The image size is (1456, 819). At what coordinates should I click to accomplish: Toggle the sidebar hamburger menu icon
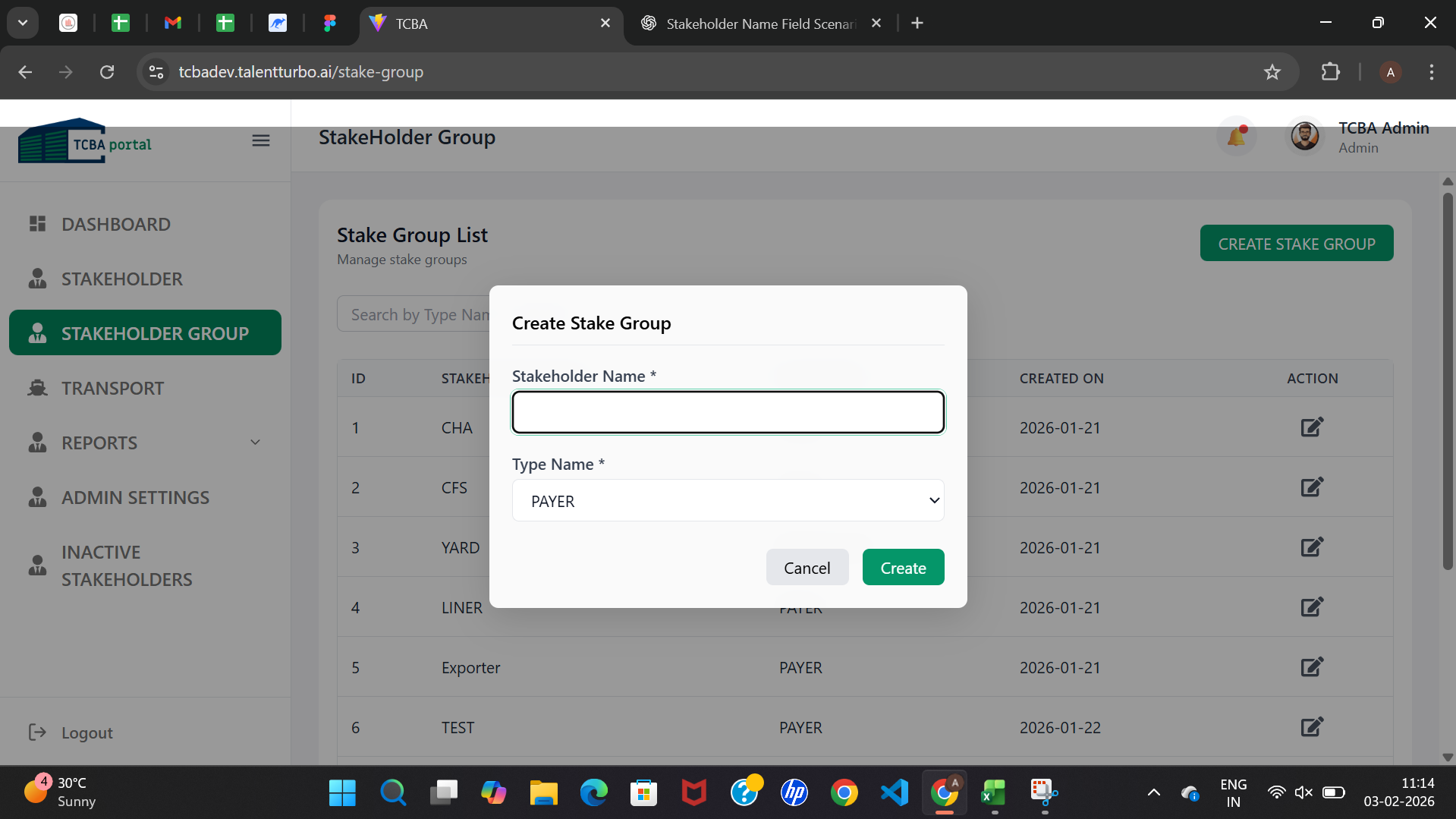tap(261, 140)
